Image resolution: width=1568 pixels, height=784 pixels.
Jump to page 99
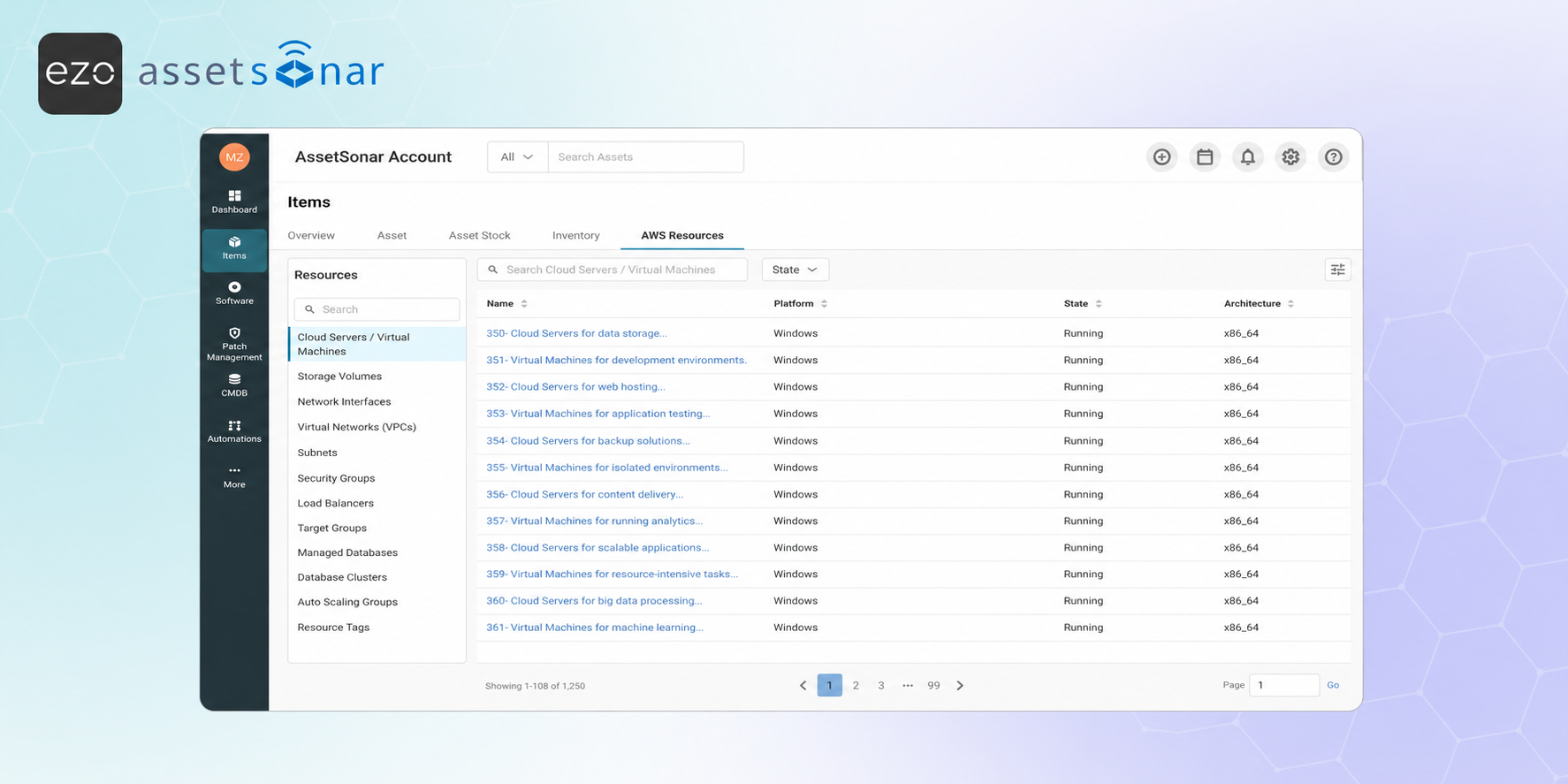click(x=933, y=685)
